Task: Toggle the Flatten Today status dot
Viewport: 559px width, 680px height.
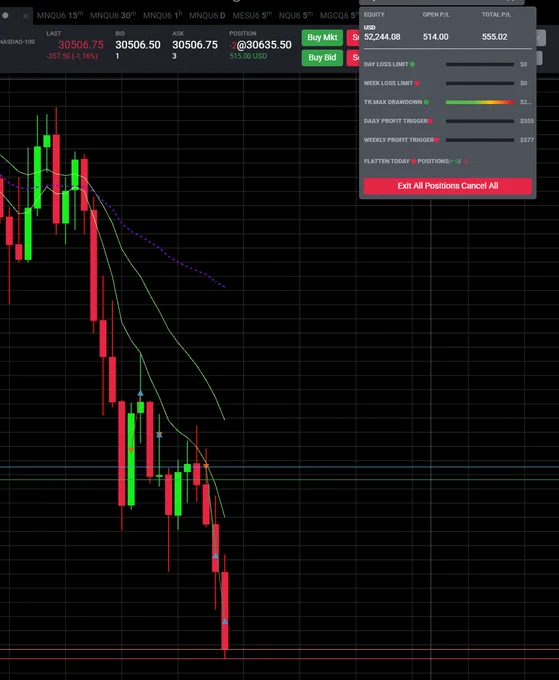Action: coord(414,161)
